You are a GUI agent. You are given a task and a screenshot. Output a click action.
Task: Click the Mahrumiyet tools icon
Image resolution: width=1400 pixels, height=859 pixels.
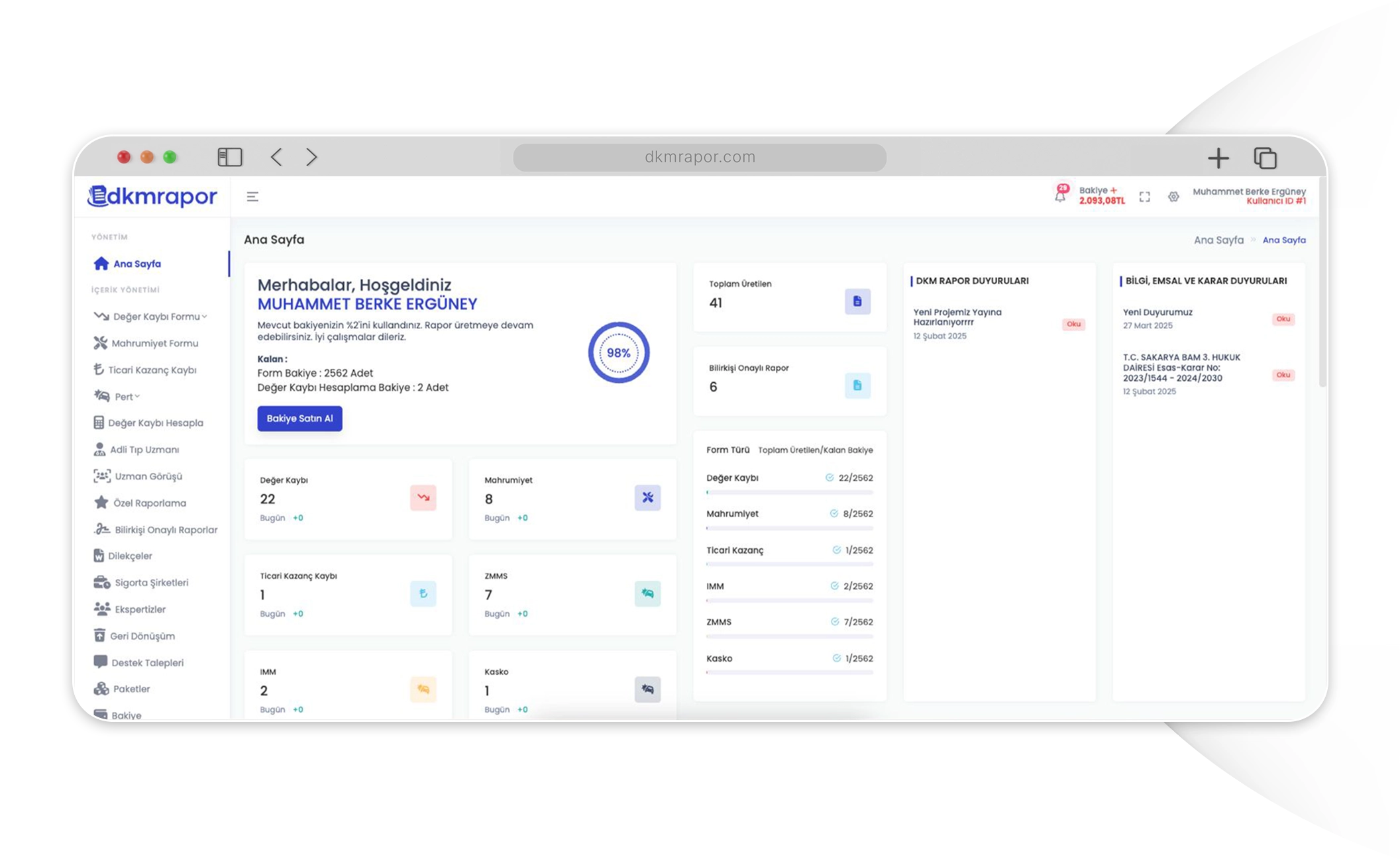(647, 497)
